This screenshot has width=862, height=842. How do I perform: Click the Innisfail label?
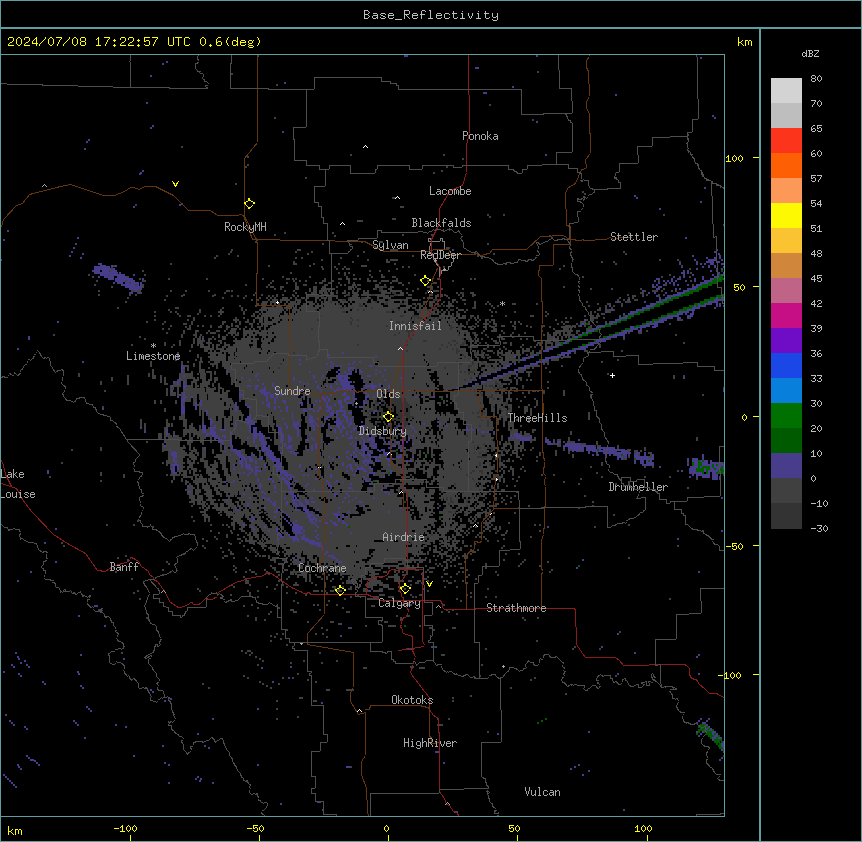(415, 326)
